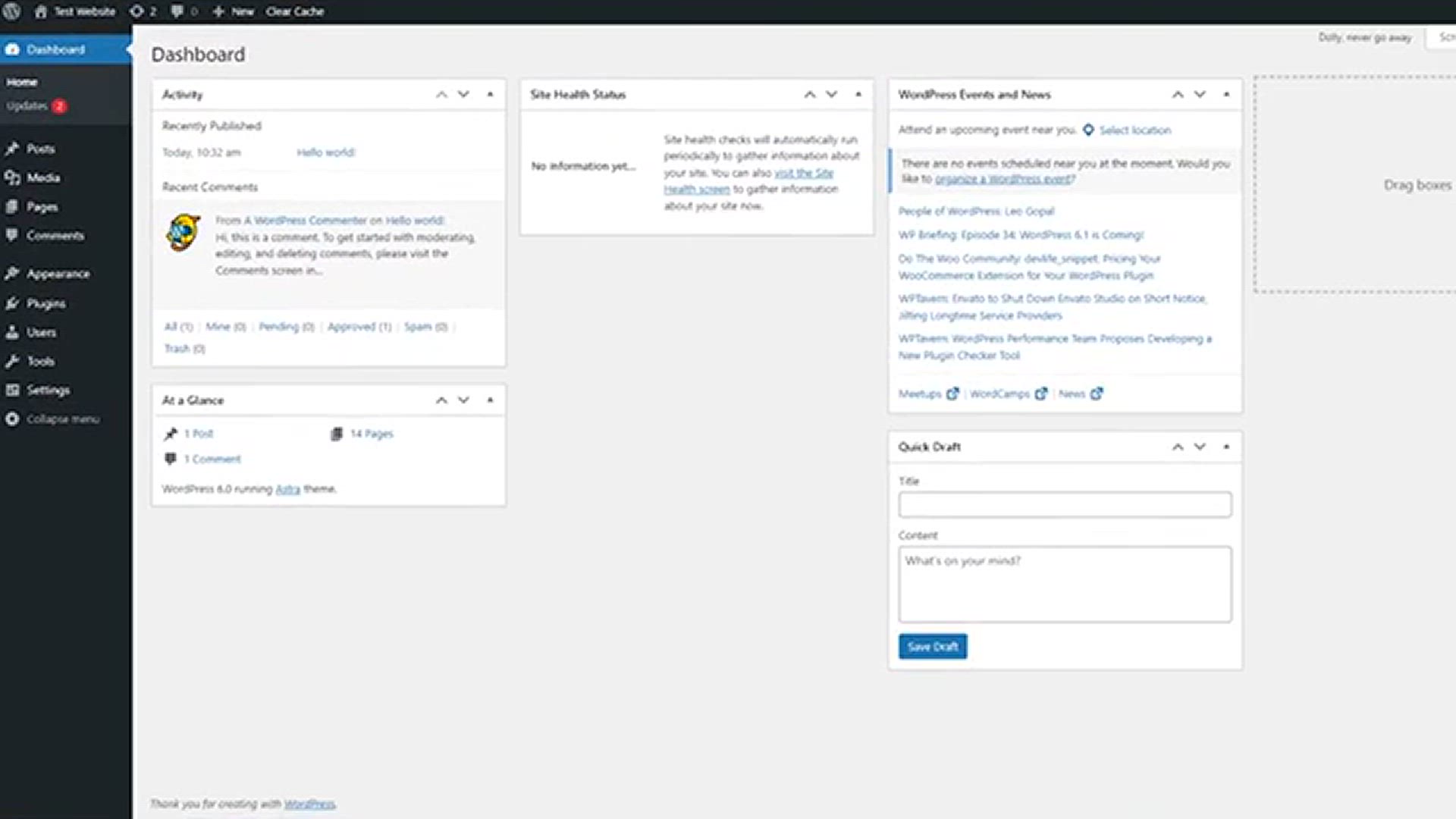Viewport: 1456px width, 819px height.
Task: Open the updates icon in admin bar
Action: point(136,11)
